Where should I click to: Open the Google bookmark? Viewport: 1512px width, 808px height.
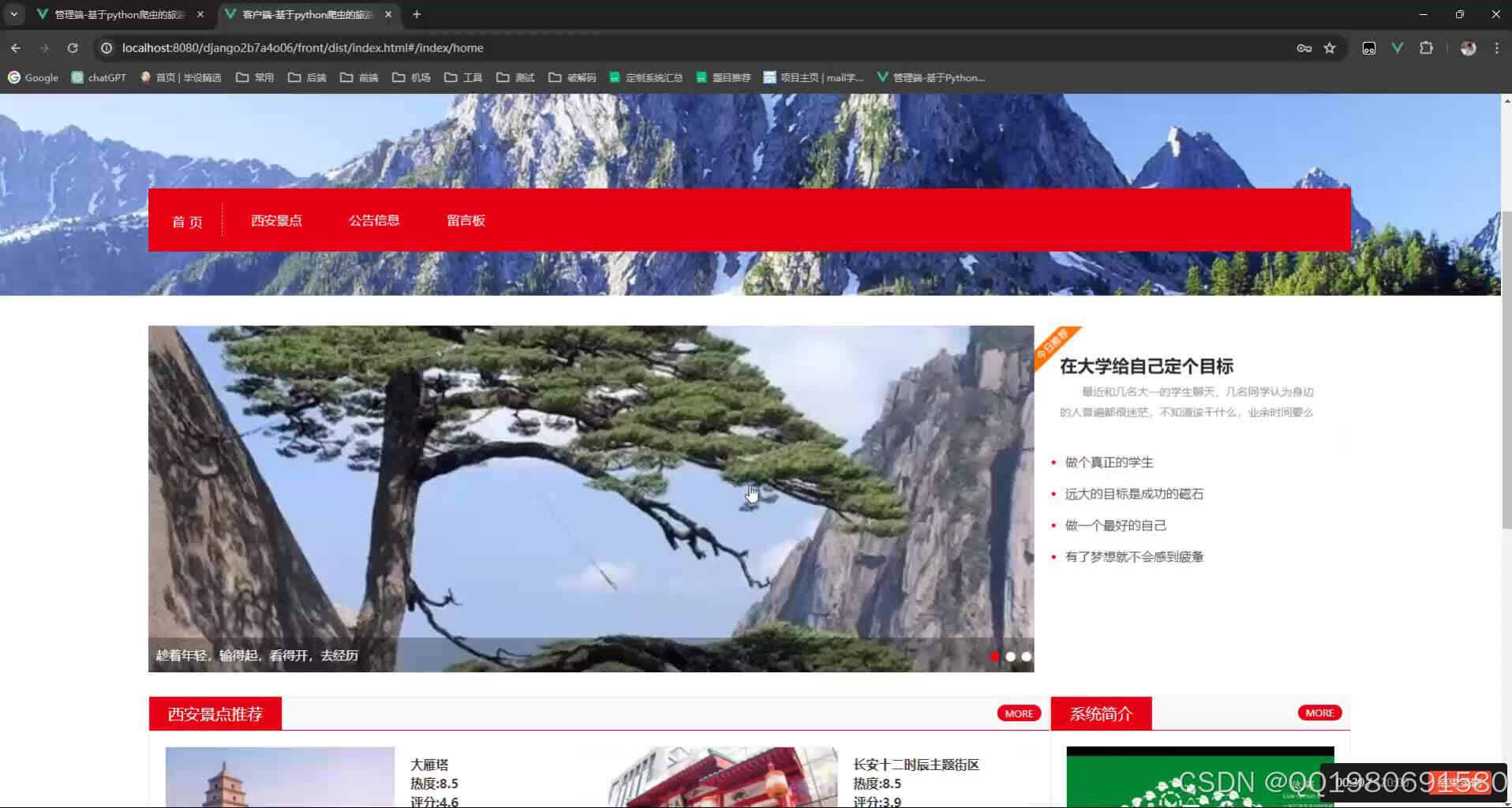click(x=33, y=77)
